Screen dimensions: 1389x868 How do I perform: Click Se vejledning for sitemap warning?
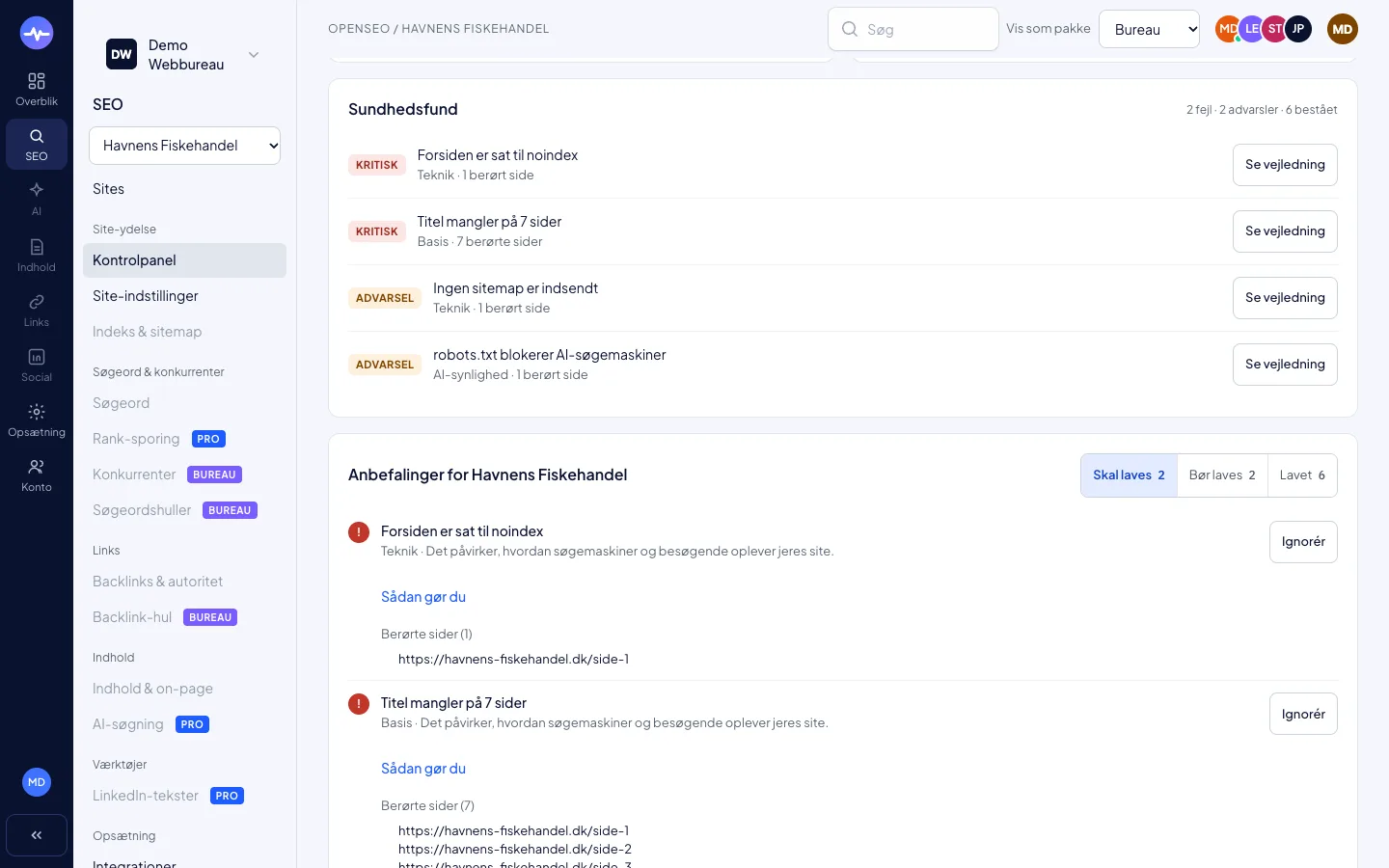[1285, 298]
